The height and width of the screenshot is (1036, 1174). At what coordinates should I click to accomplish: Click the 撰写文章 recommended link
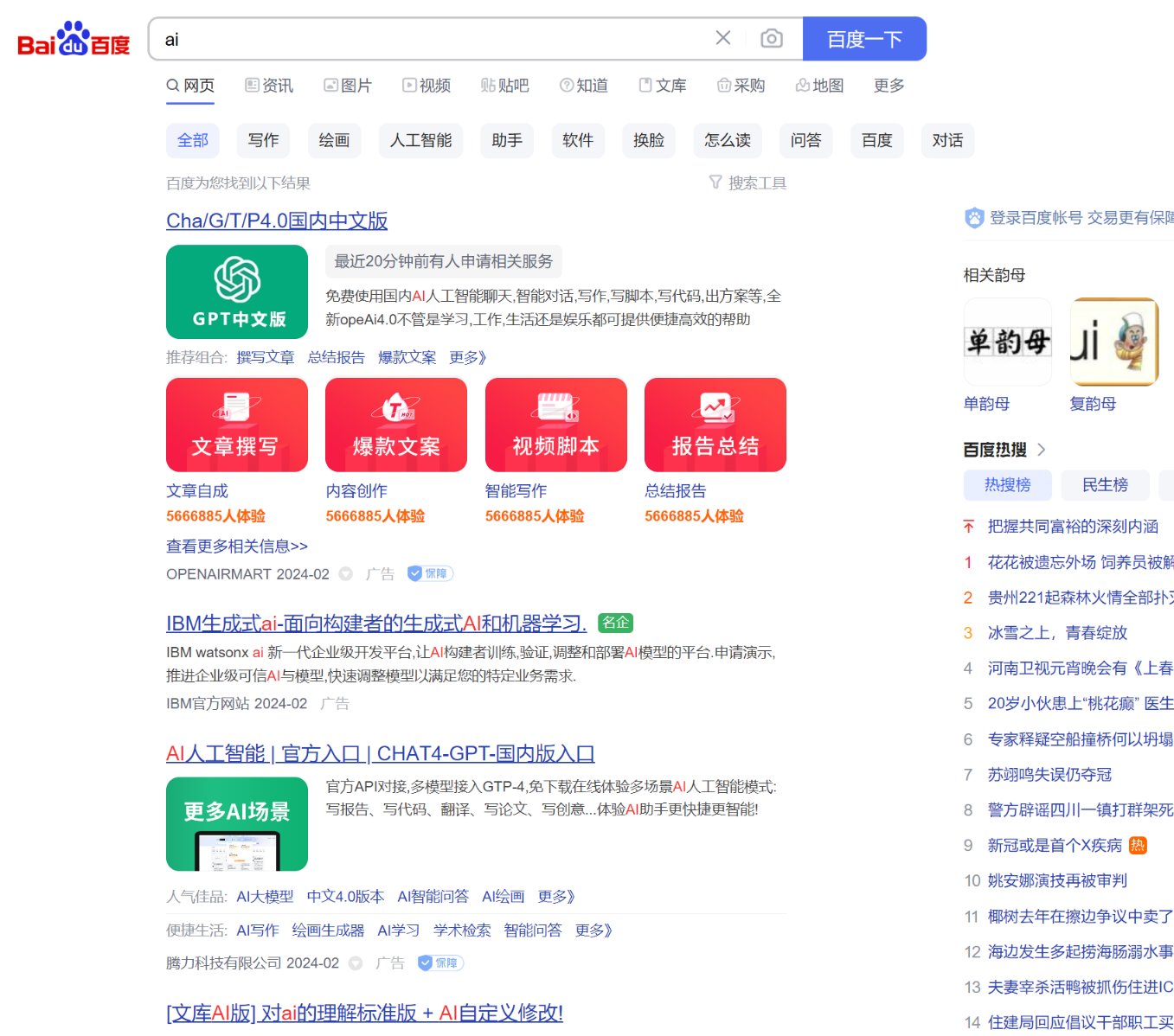[x=266, y=357]
